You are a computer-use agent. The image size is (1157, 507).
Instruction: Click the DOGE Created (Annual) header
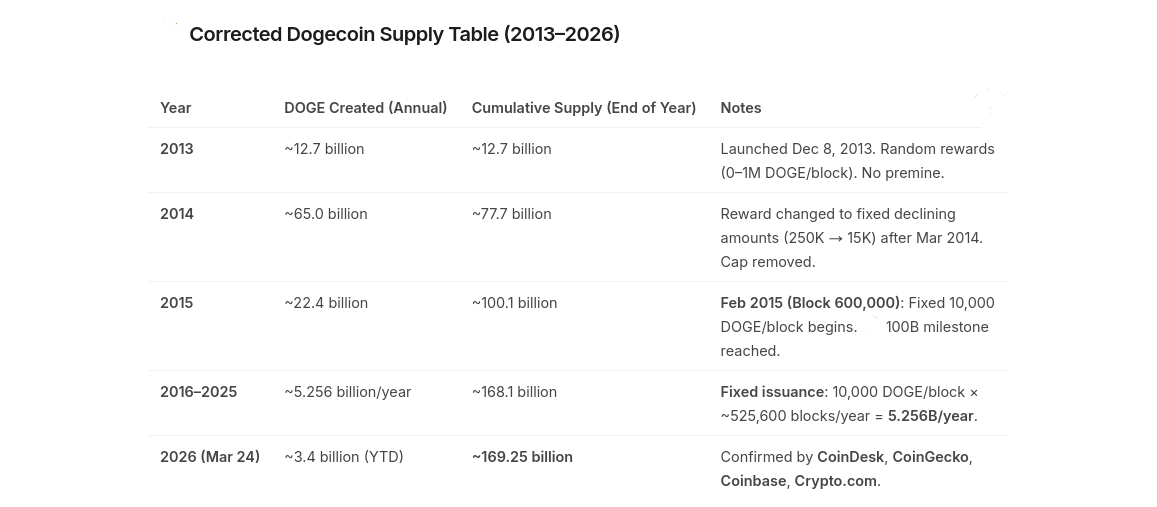[x=365, y=108]
